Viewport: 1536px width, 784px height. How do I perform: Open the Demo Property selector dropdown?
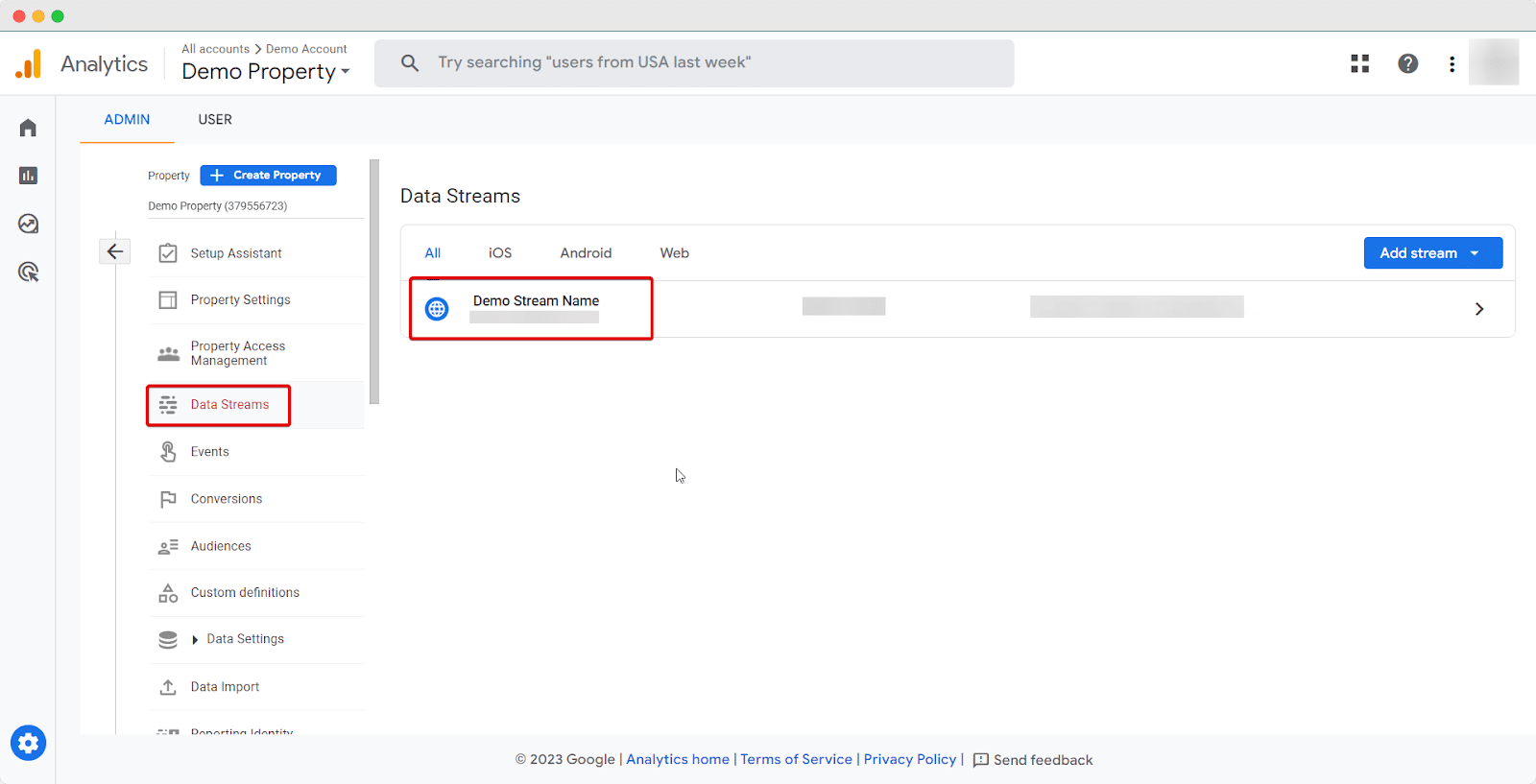tap(265, 72)
